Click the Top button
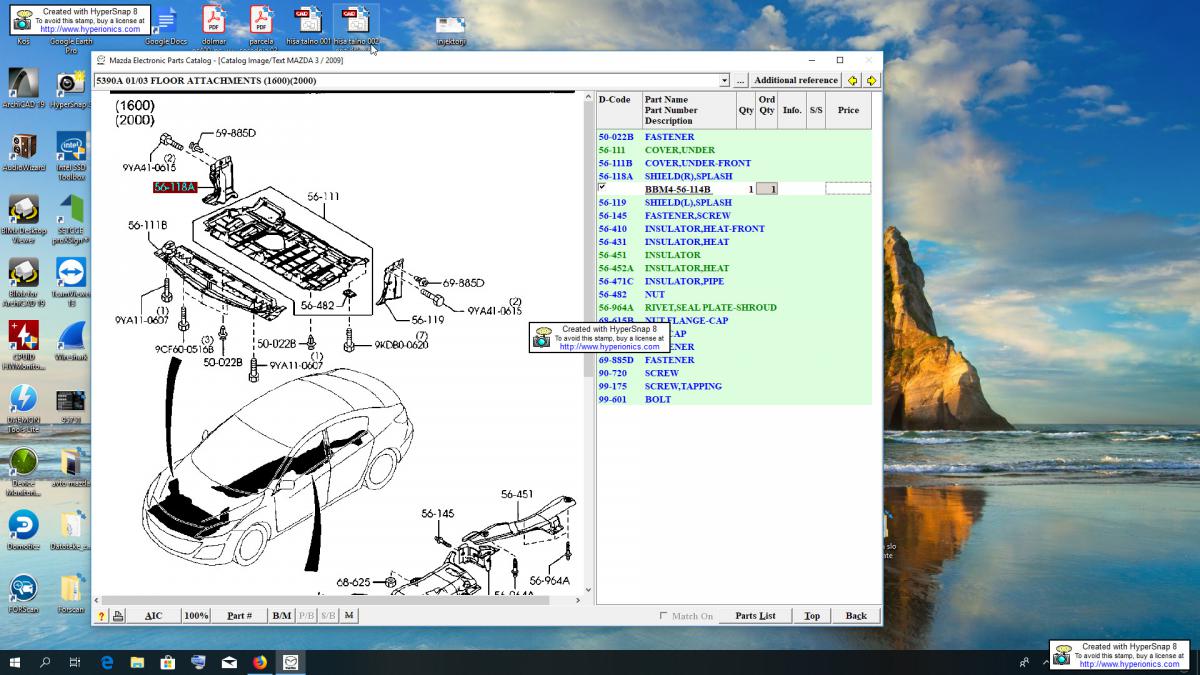The width and height of the screenshot is (1200, 675). pos(812,616)
